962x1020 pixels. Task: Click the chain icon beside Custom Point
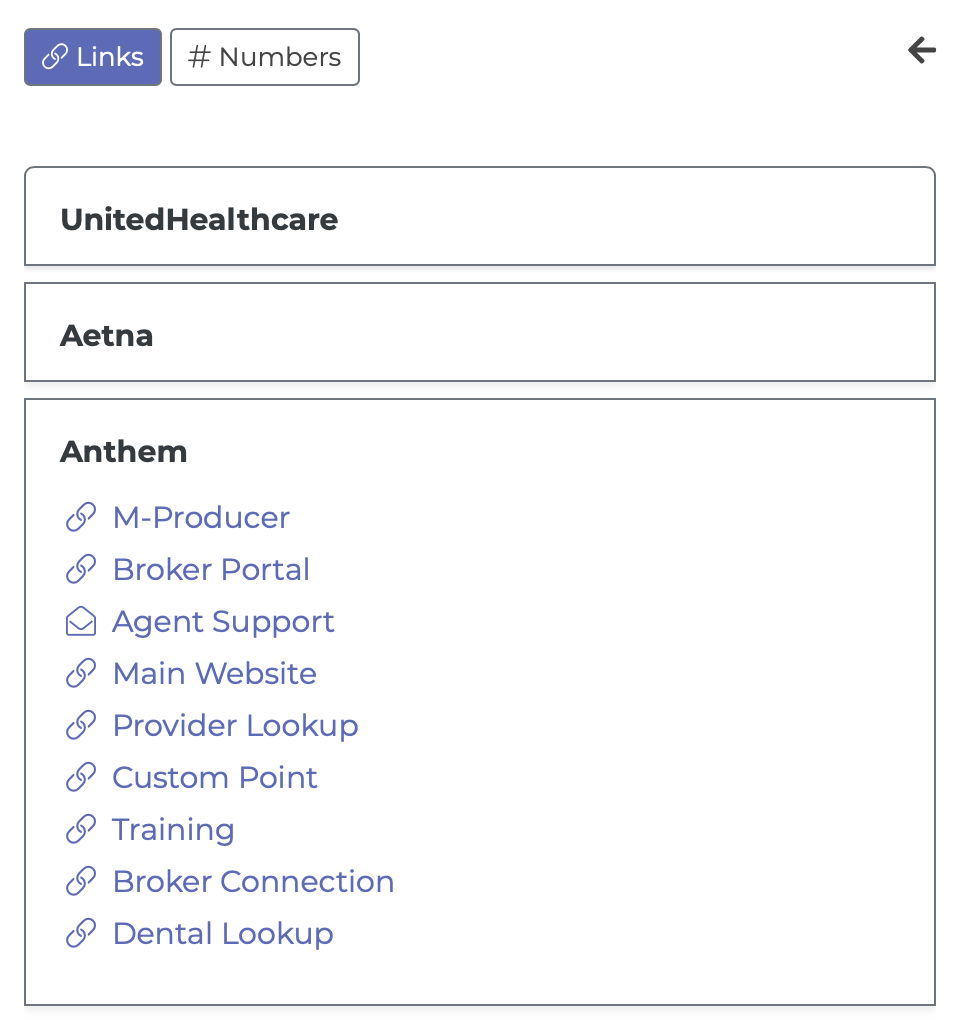(x=81, y=777)
